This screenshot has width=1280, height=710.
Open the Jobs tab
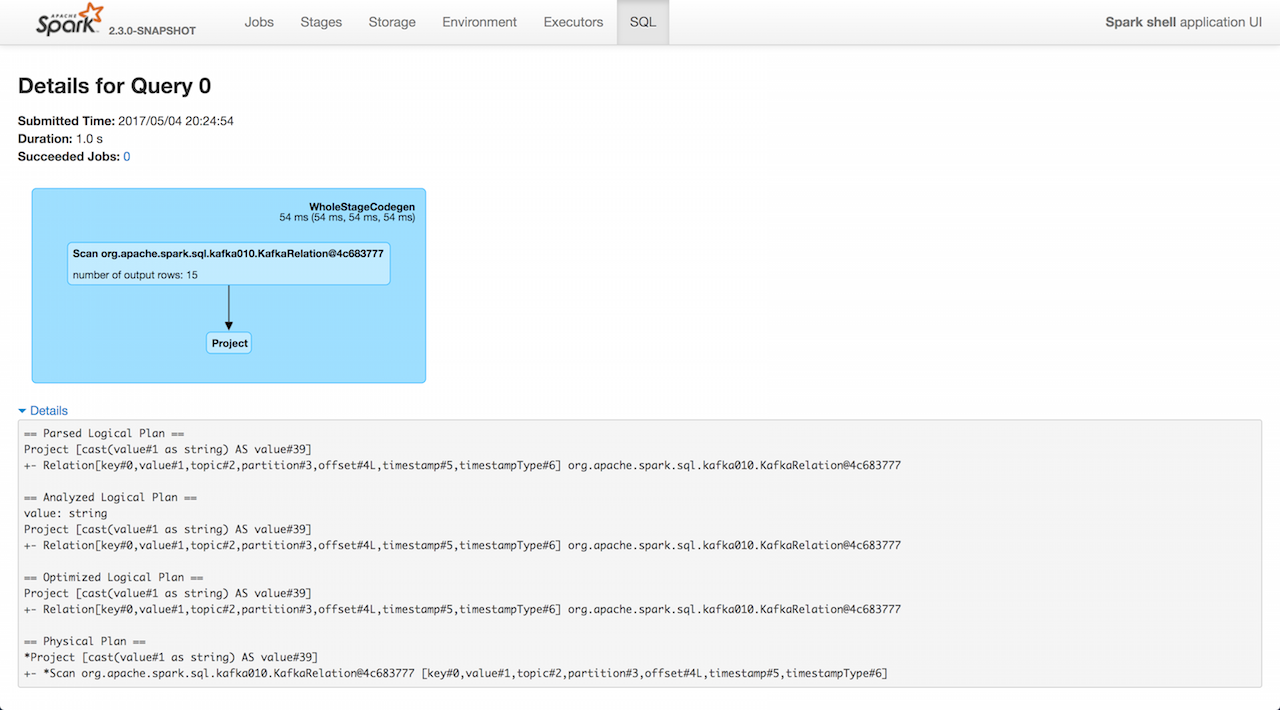click(x=259, y=22)
